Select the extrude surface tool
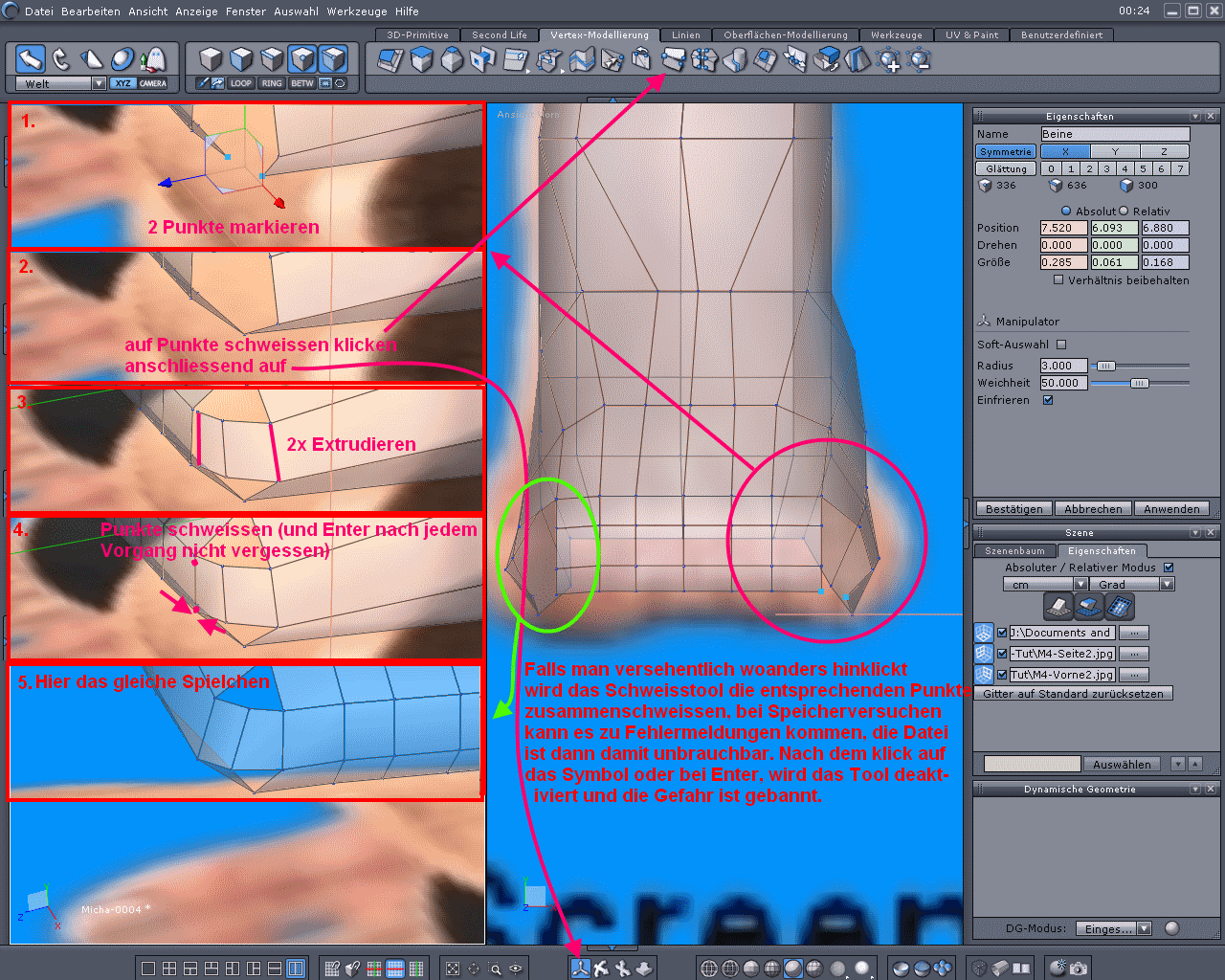The height and width of the screenshot is (980, 1225). [422, 60]
